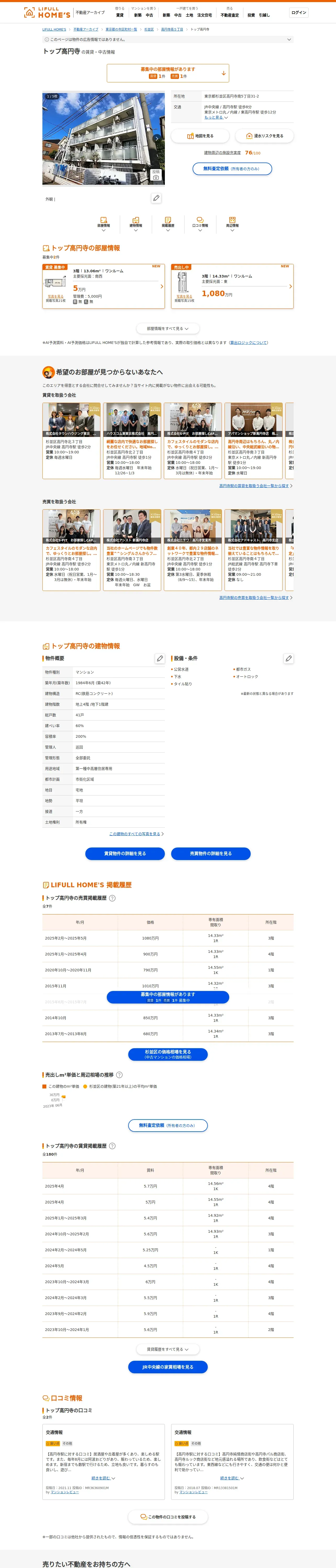Edit the 物件概要 section
This screenshot has width=336, height=1568.
pos(160,659)
